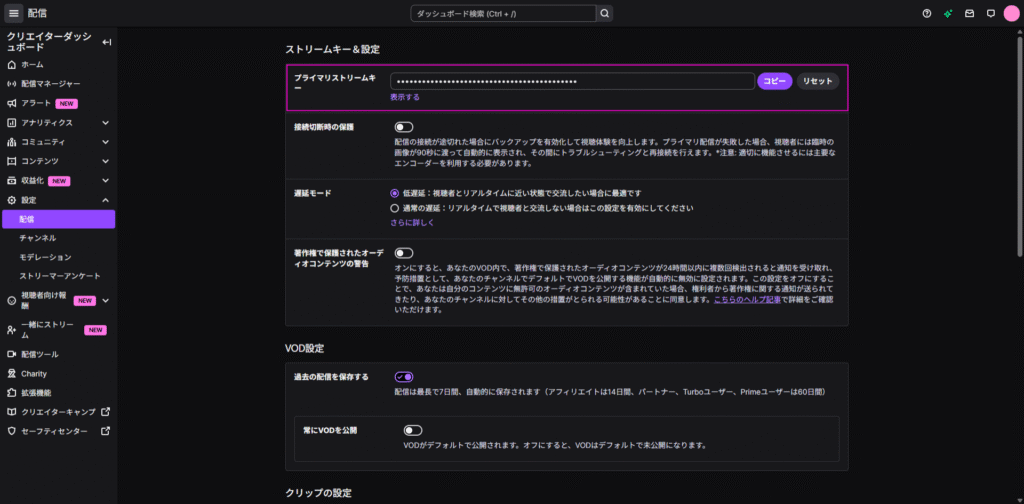Viewport: 1024px width, 504px height.
Task: Open the hamburger menu at top left
Action: click(x=14, y=13)
